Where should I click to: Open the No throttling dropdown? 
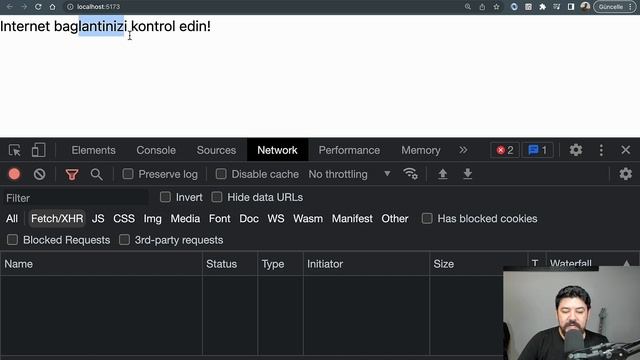349,174
